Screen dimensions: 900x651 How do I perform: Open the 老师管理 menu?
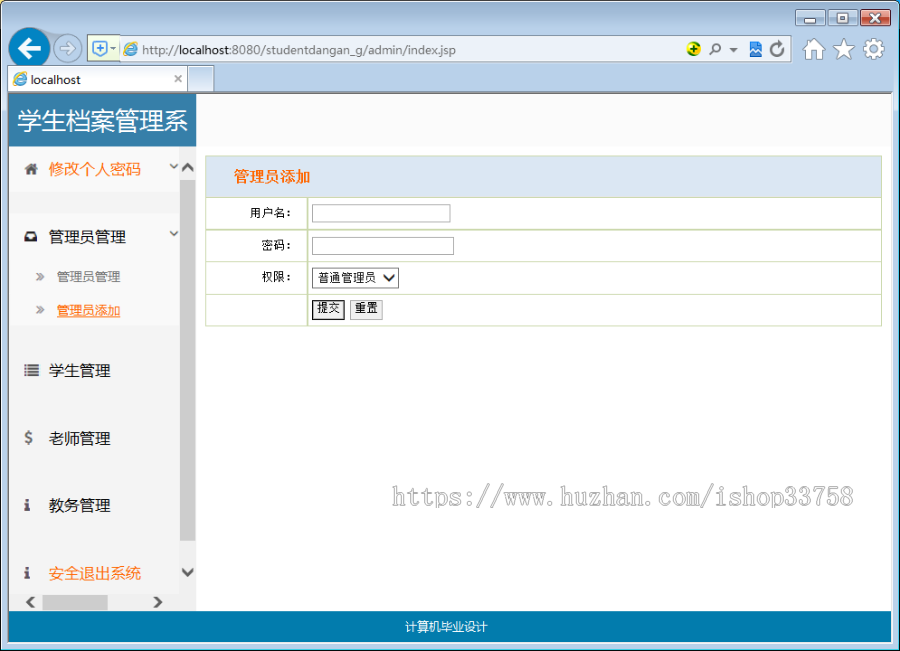[x=79, y=439]
